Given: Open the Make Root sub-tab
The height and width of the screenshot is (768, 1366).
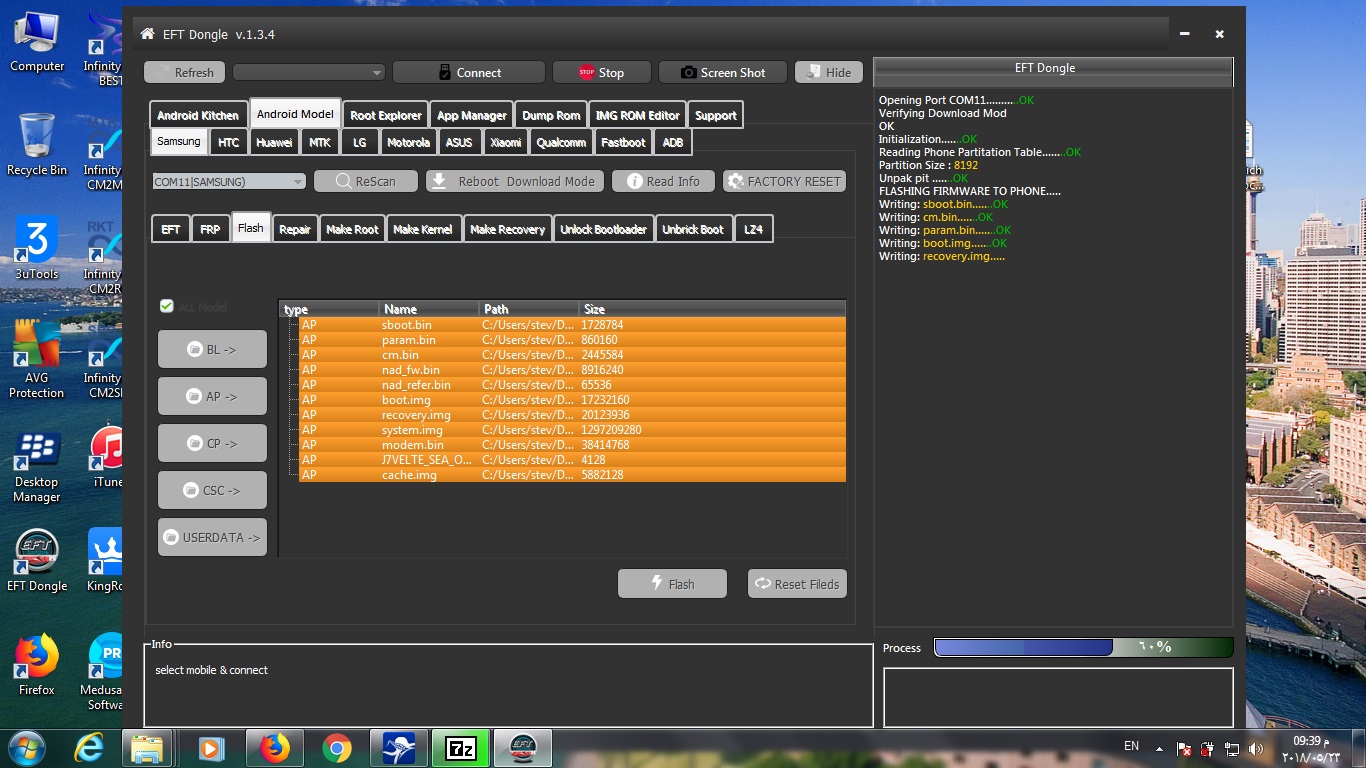Looking at the screenshot, I should tap(352, 229).
